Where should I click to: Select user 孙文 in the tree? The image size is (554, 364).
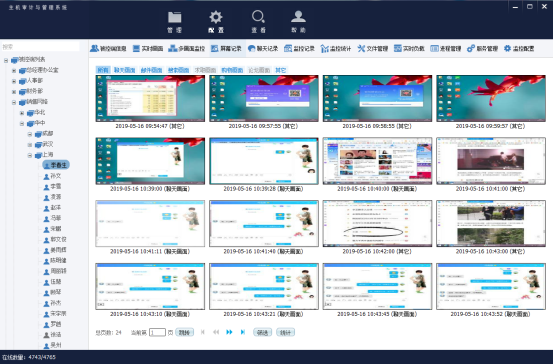click(52, 176)
